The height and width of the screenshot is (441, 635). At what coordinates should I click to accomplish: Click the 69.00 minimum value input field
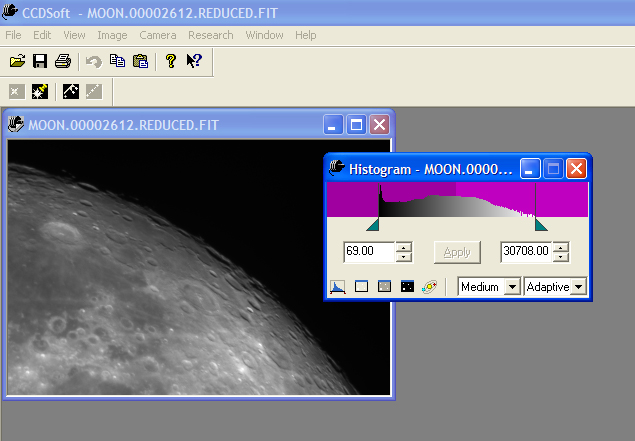[x=369, y=252]
